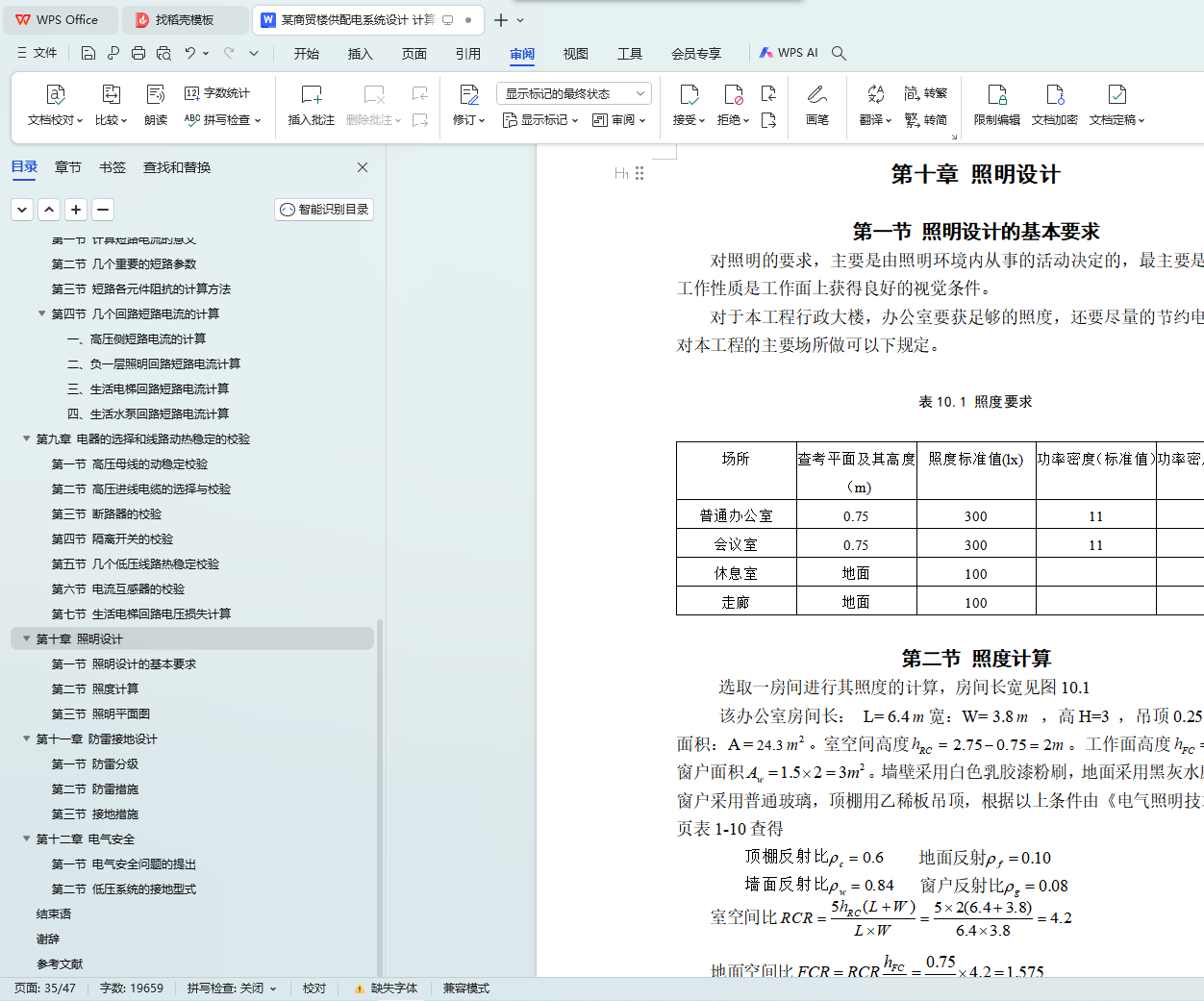Close the navigation pane

363,167
